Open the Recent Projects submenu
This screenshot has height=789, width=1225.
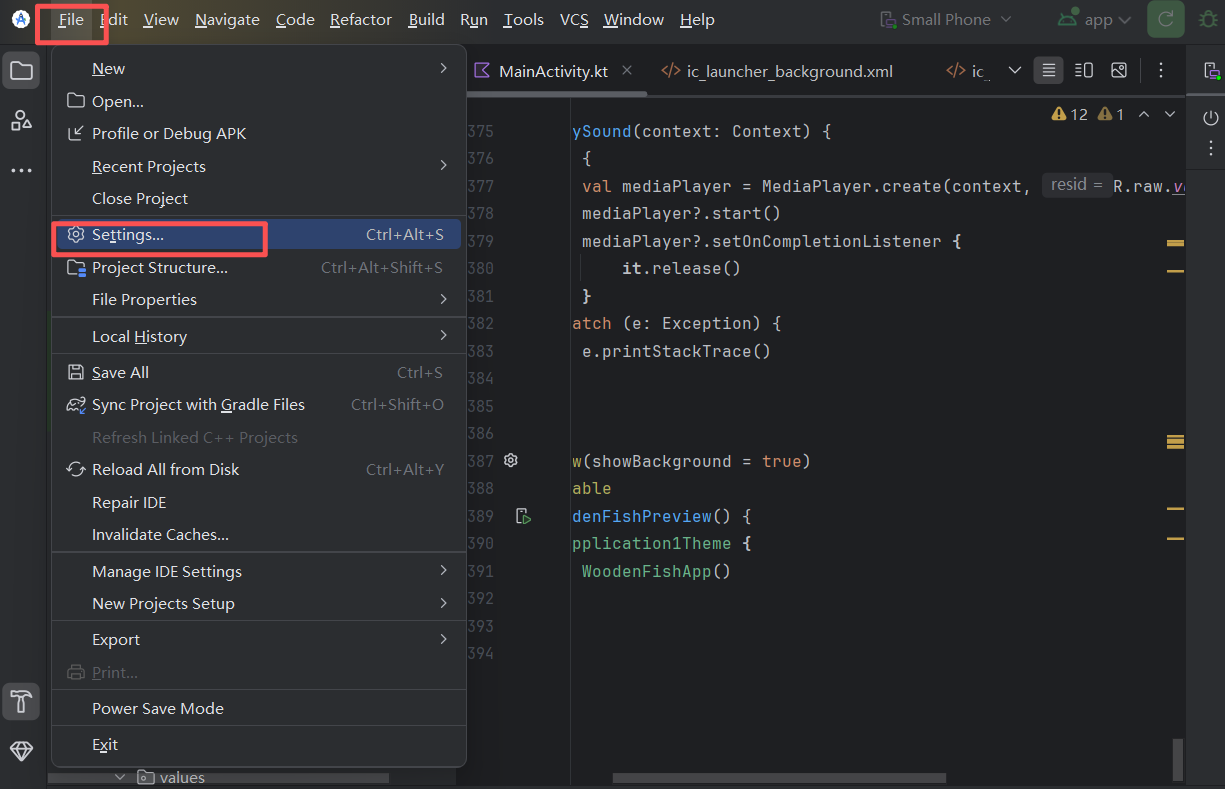[x=149, y=166]
